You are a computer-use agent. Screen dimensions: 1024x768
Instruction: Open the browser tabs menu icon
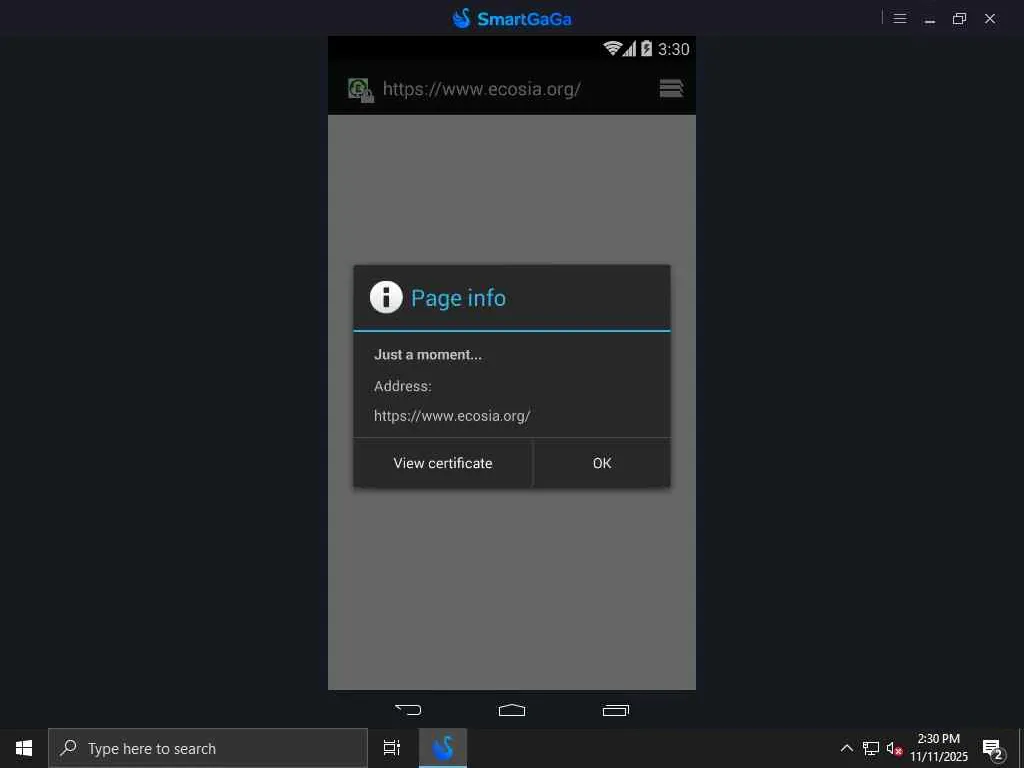[x=671, y=88]
